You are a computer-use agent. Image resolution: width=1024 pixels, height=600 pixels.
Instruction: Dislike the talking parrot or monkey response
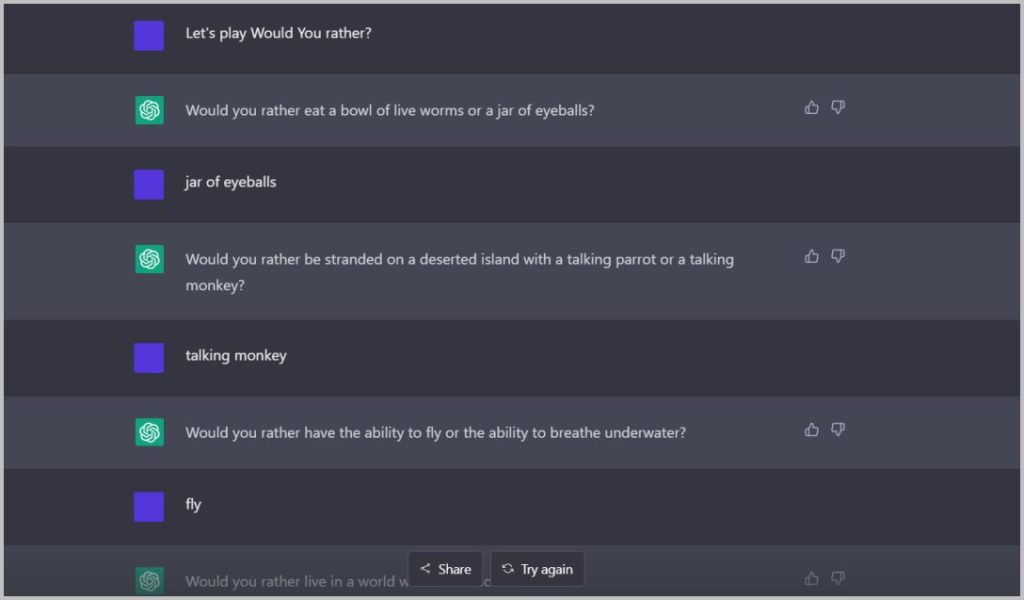[x=838, y=256]
